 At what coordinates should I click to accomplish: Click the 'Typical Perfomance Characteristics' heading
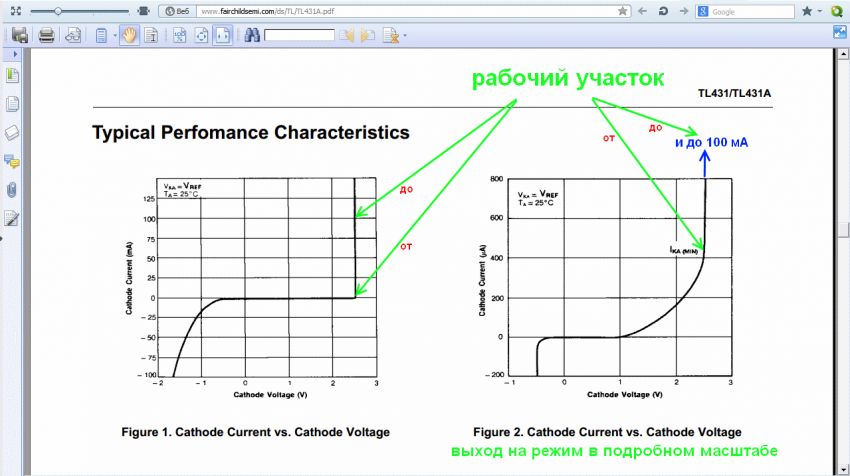(250, 133)
